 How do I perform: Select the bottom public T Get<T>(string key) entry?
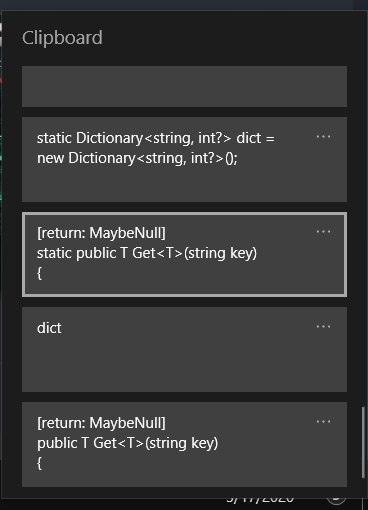click(x=184, y=444)
